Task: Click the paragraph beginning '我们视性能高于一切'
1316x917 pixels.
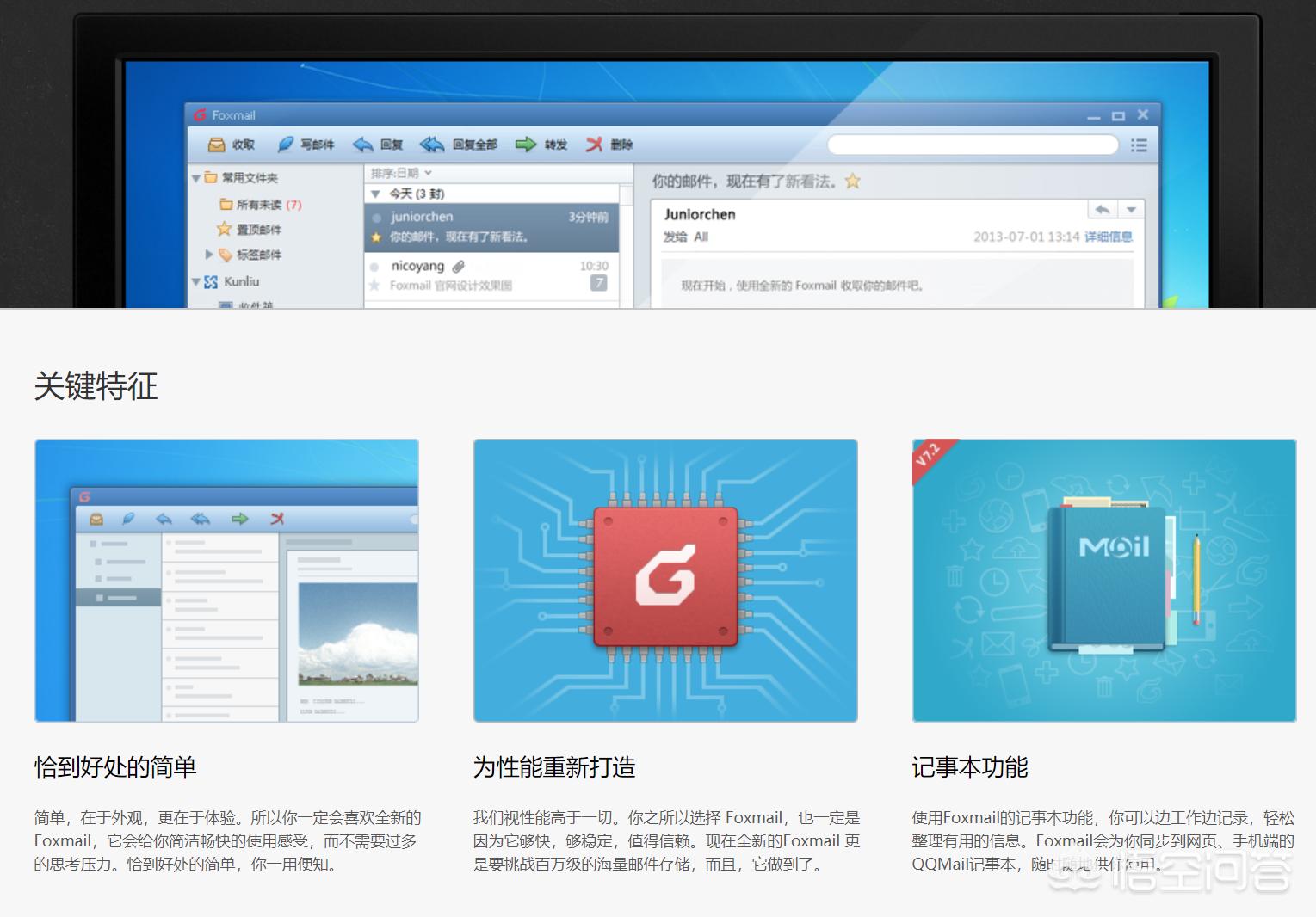Action: [666, 840]
